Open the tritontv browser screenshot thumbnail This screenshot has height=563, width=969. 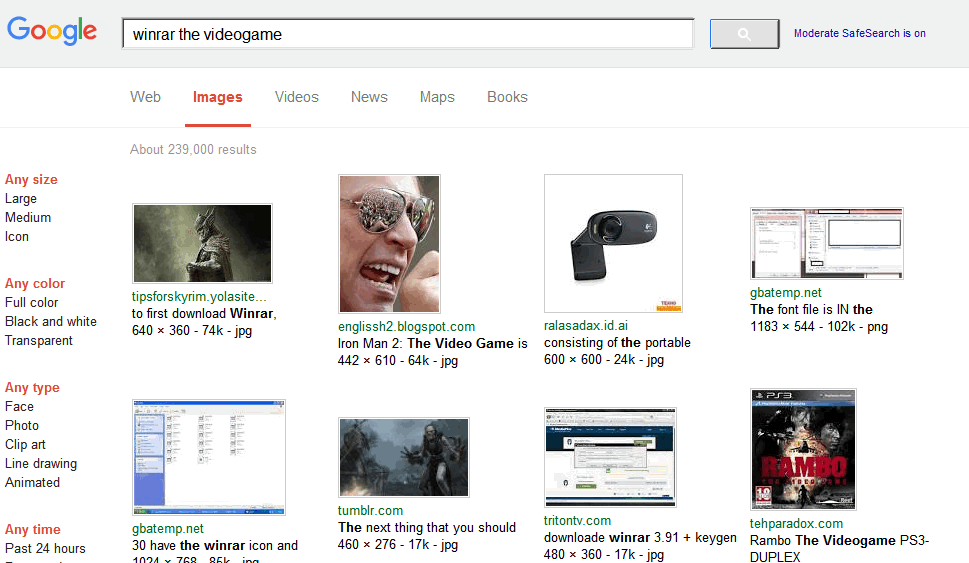[610, 457]
